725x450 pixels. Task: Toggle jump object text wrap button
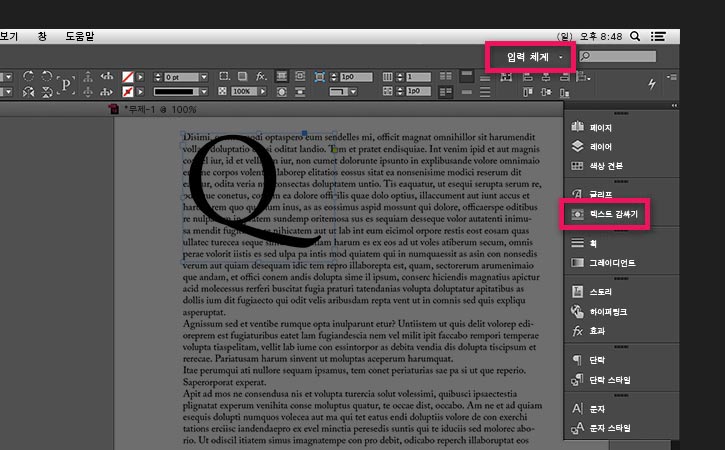point(300,92)
